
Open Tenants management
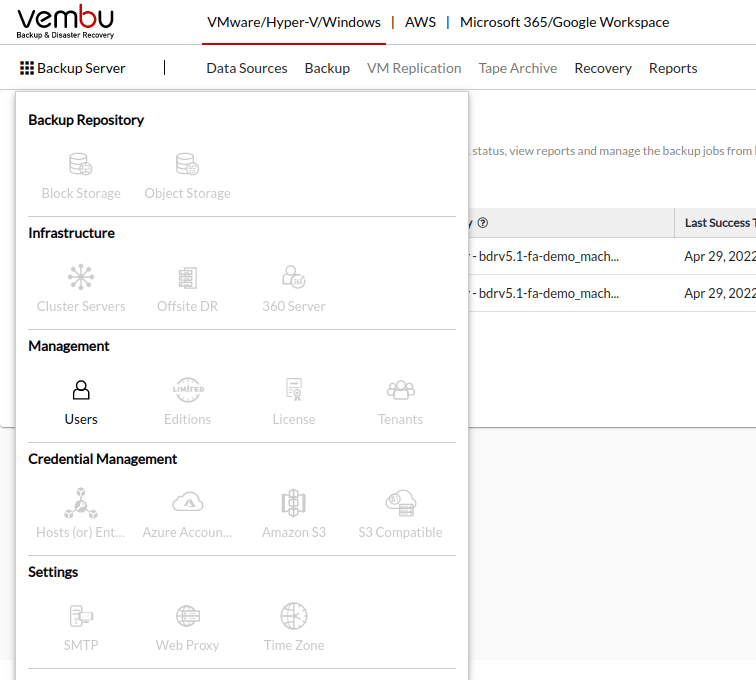[400, 402]
